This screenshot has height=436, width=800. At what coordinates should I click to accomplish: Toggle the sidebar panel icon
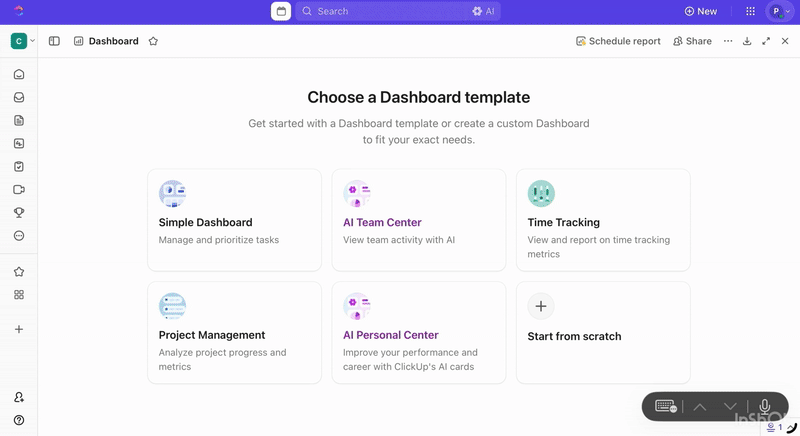pos(54,41)
